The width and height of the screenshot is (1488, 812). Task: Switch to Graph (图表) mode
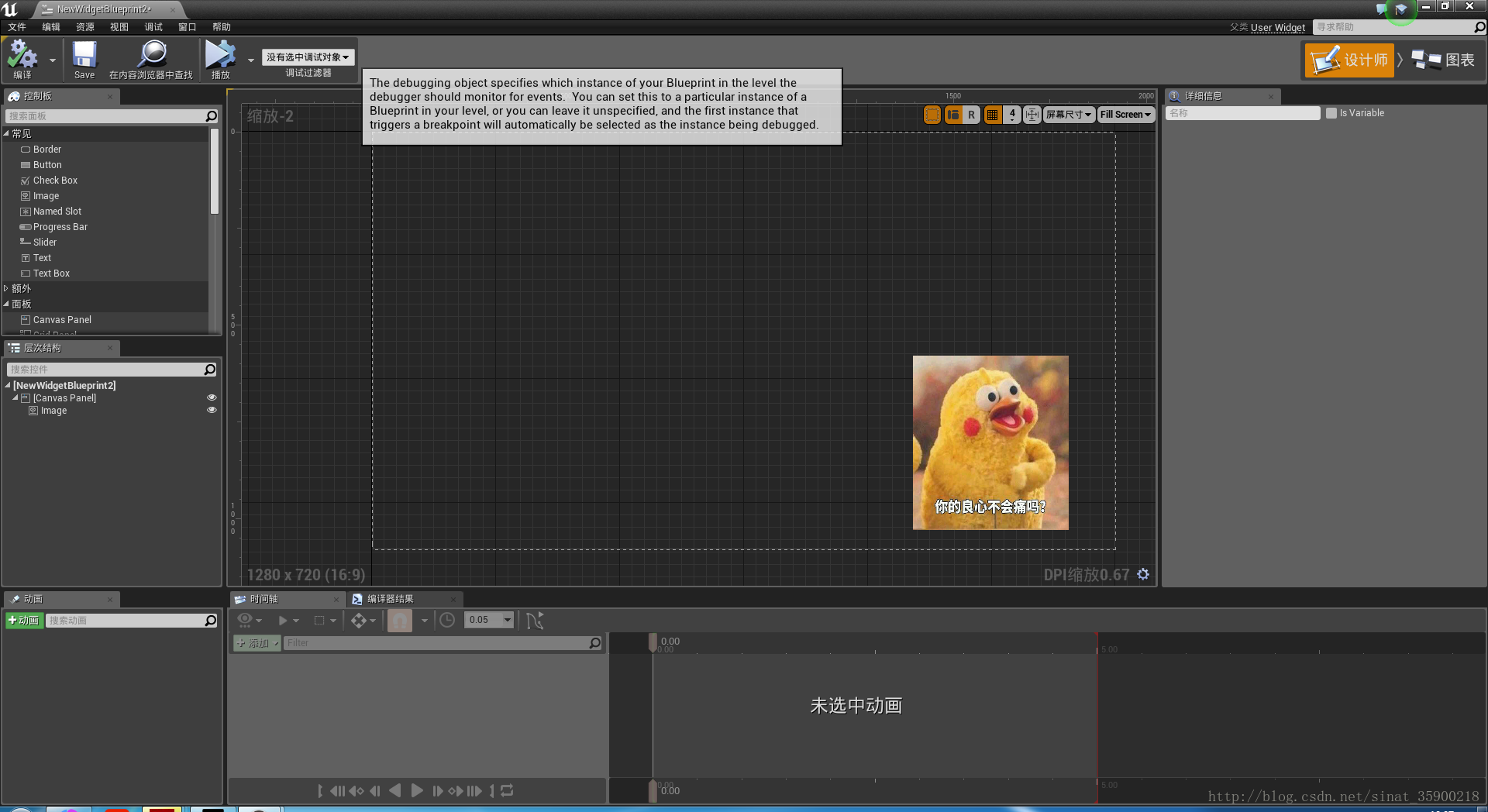(x=1444, y=60)
